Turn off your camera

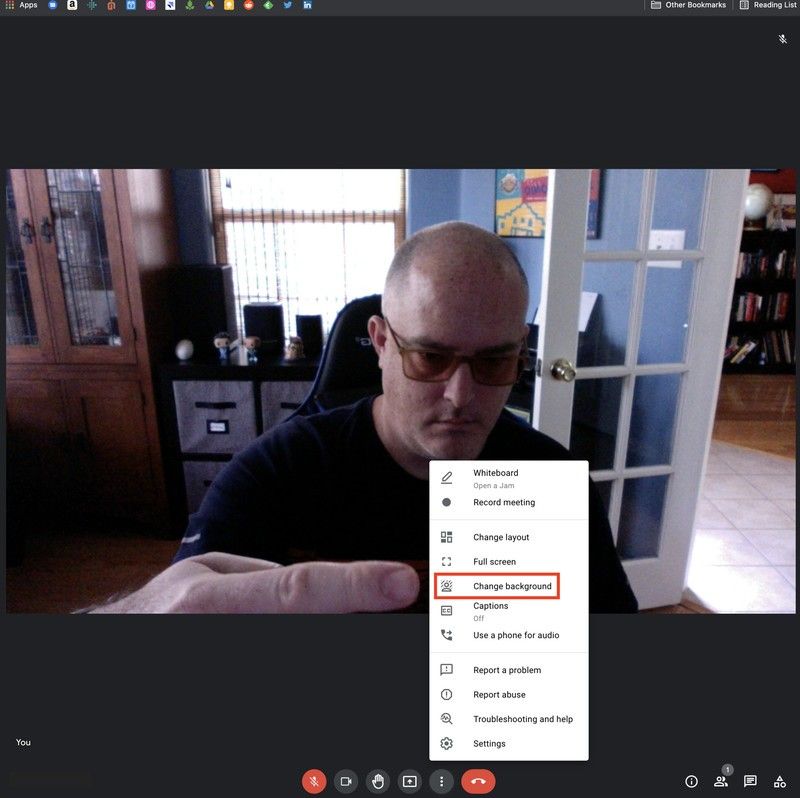345,781
